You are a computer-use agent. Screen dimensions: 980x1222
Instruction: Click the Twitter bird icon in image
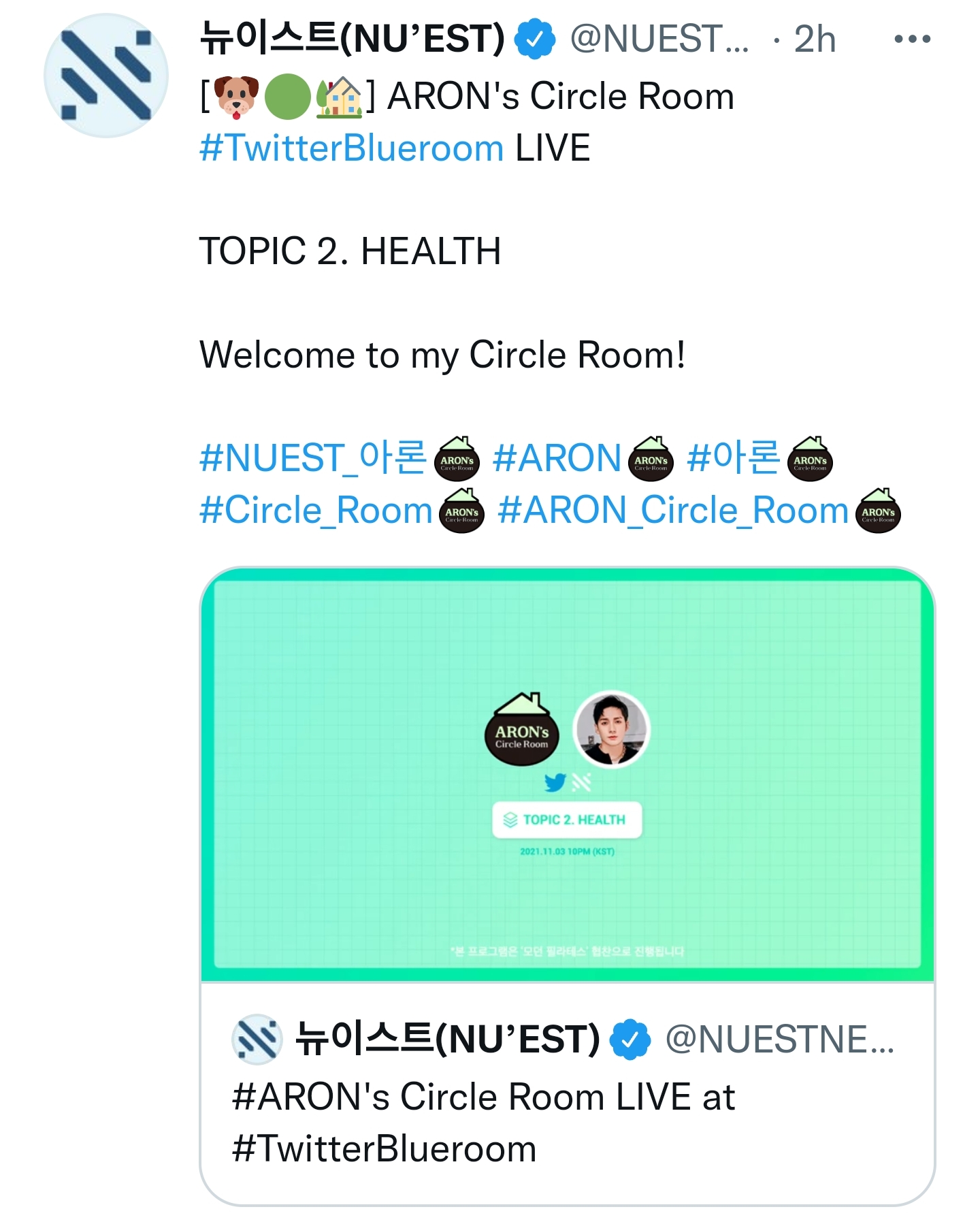point(555,783)
